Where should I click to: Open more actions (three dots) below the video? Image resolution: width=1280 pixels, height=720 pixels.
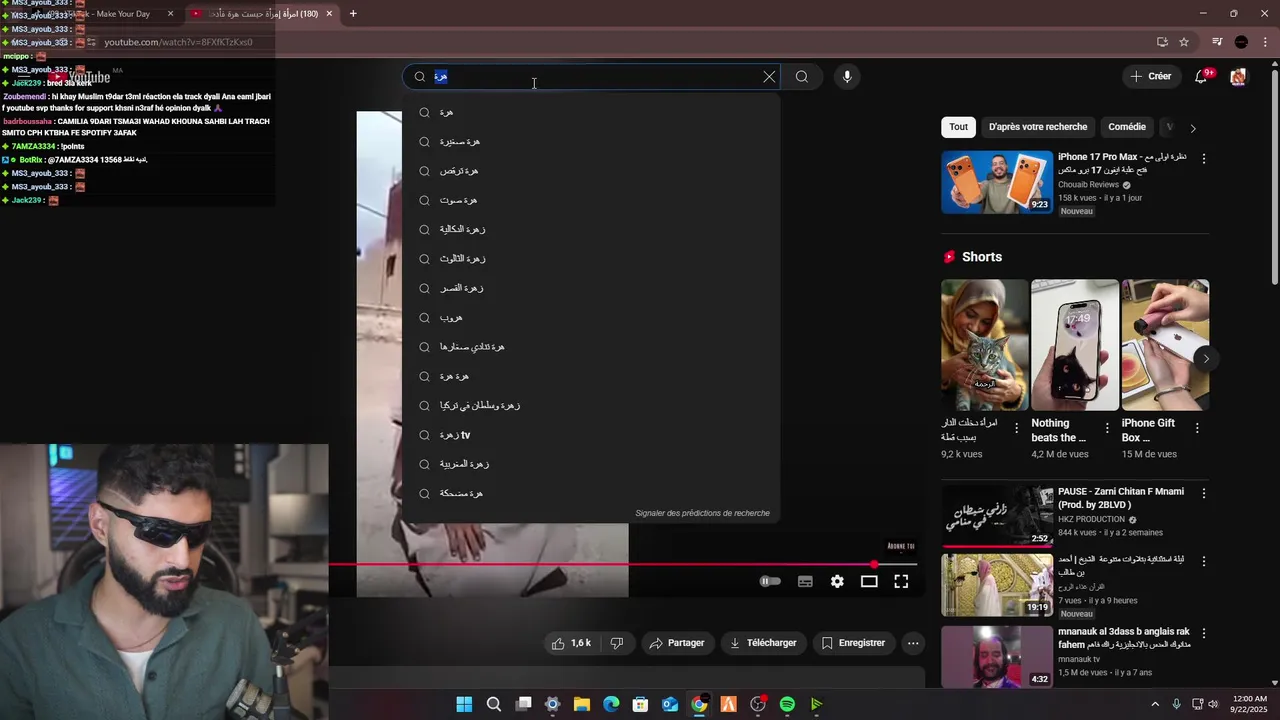click(913, 643)
